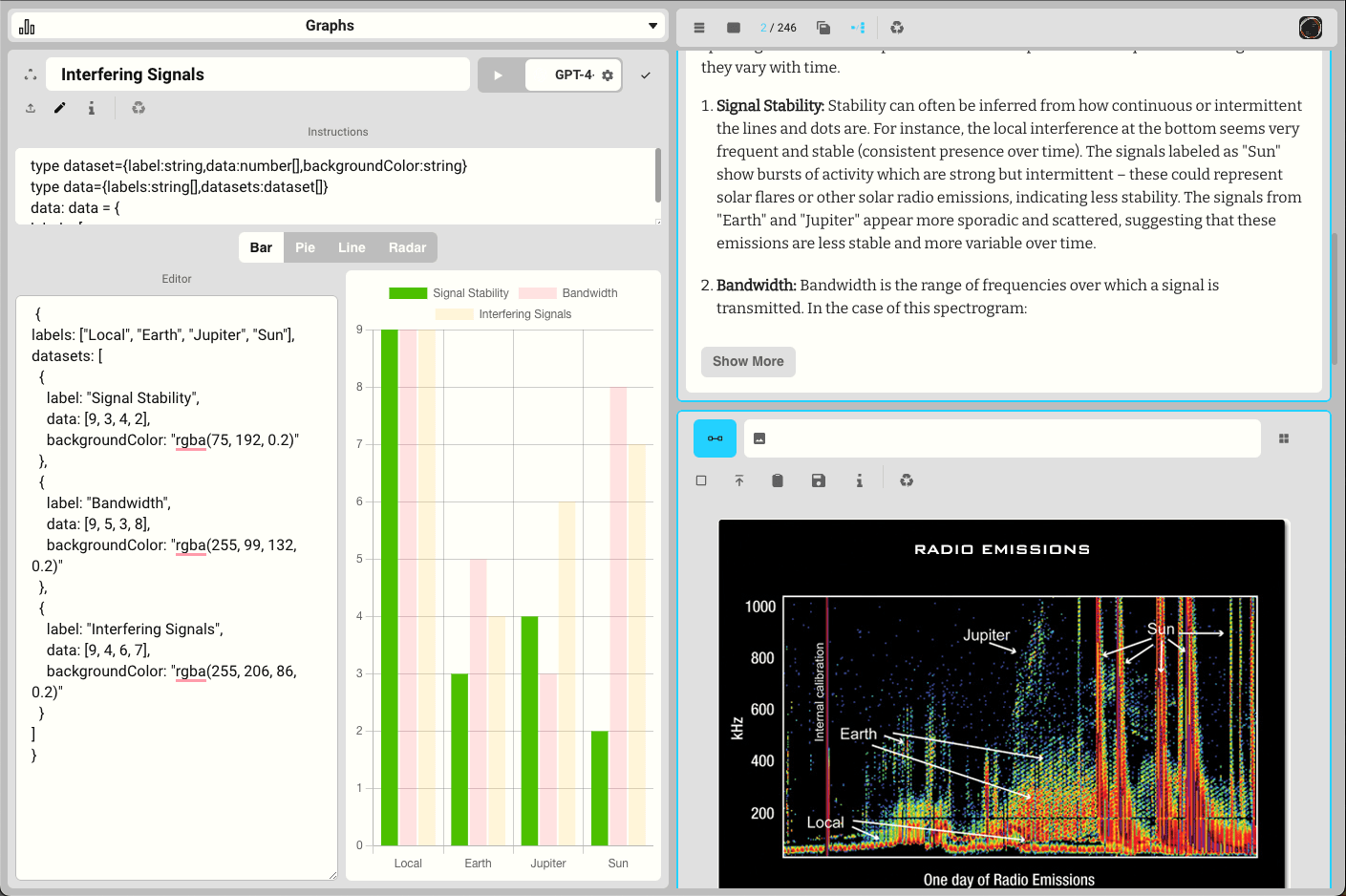The width and height of the screenshot is (1346, 896).
Task: Show info for the image block
Action: click(x=860, y=480)
